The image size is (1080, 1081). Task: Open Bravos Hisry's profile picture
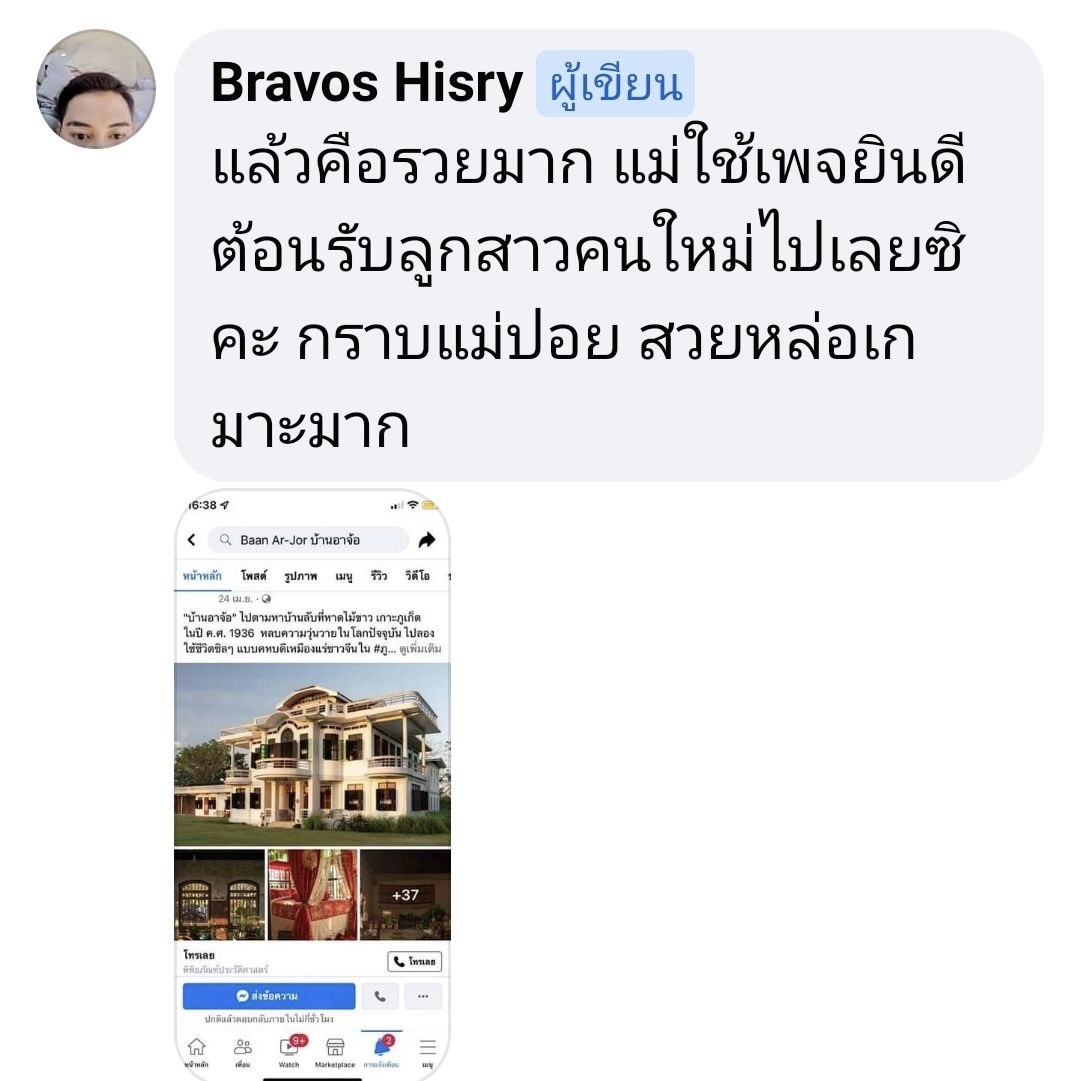click(x=96, y=89)
